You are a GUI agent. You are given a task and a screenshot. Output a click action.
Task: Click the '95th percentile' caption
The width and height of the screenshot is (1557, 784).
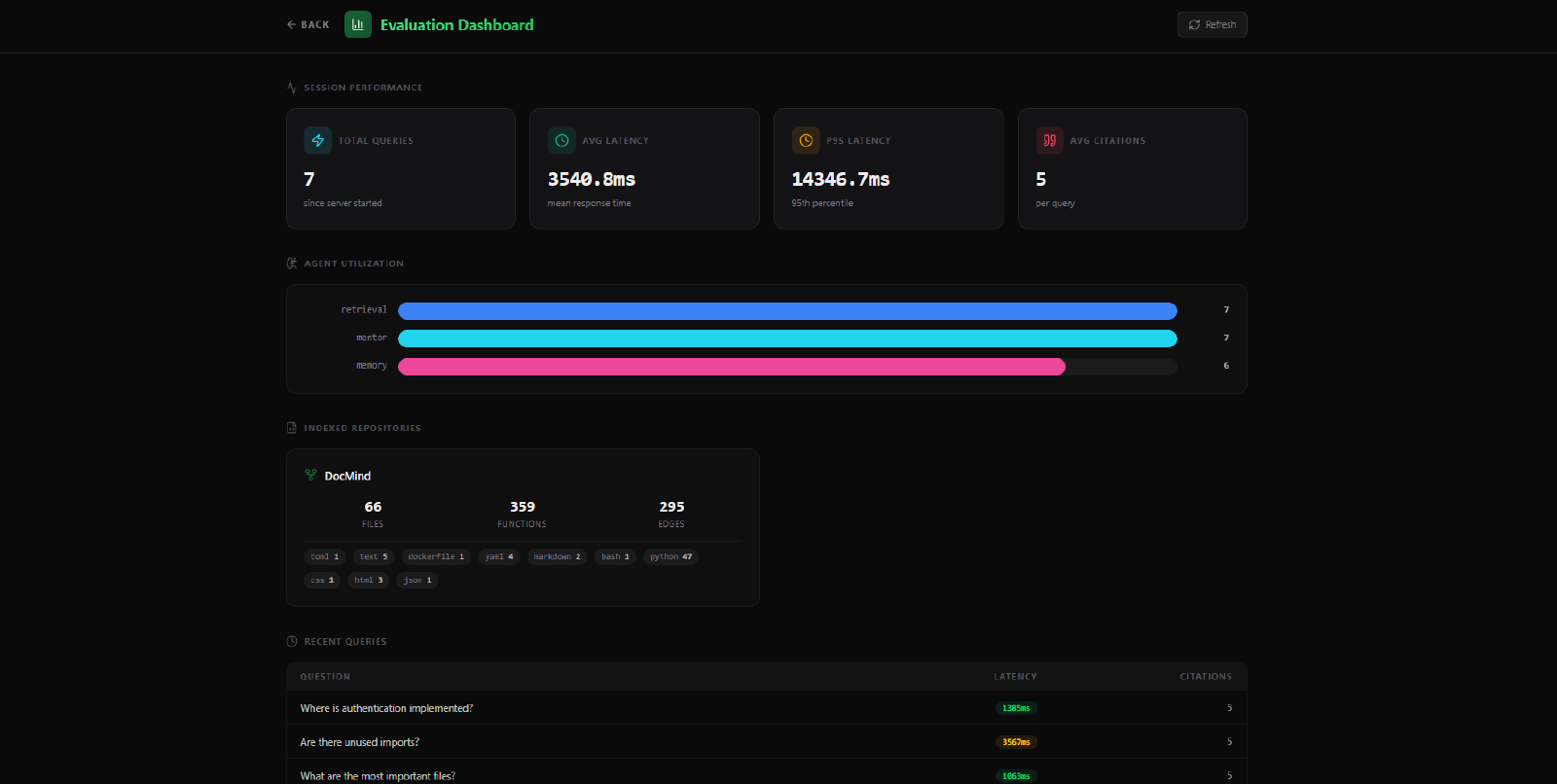coord(822,203)
